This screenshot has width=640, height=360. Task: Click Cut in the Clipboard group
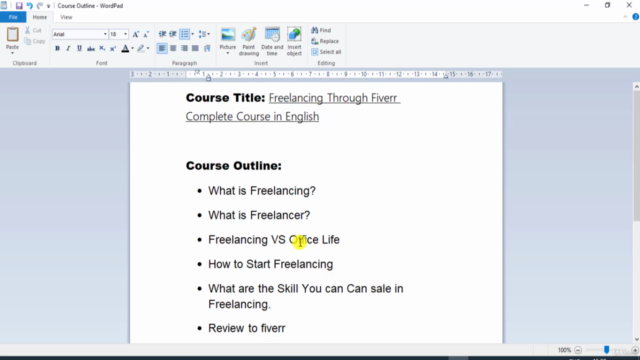coord(33,30)
